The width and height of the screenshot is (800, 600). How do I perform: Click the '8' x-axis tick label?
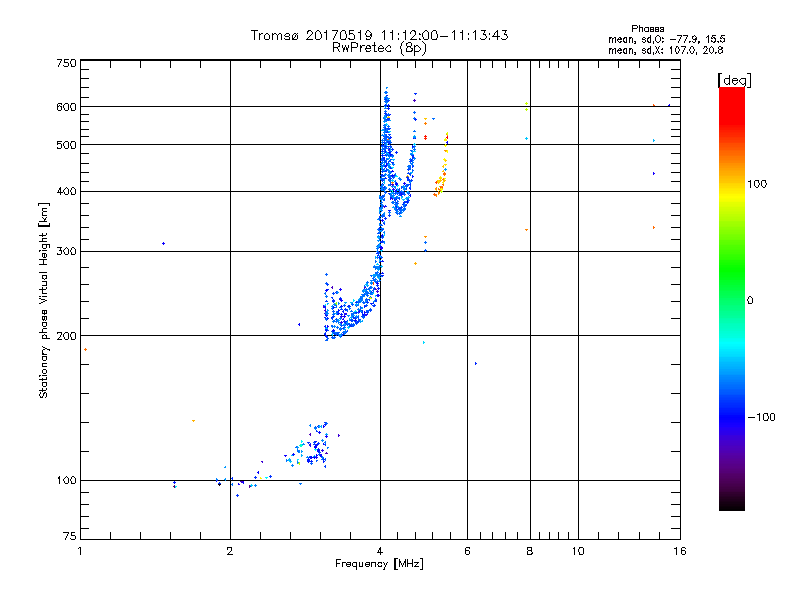530,551
